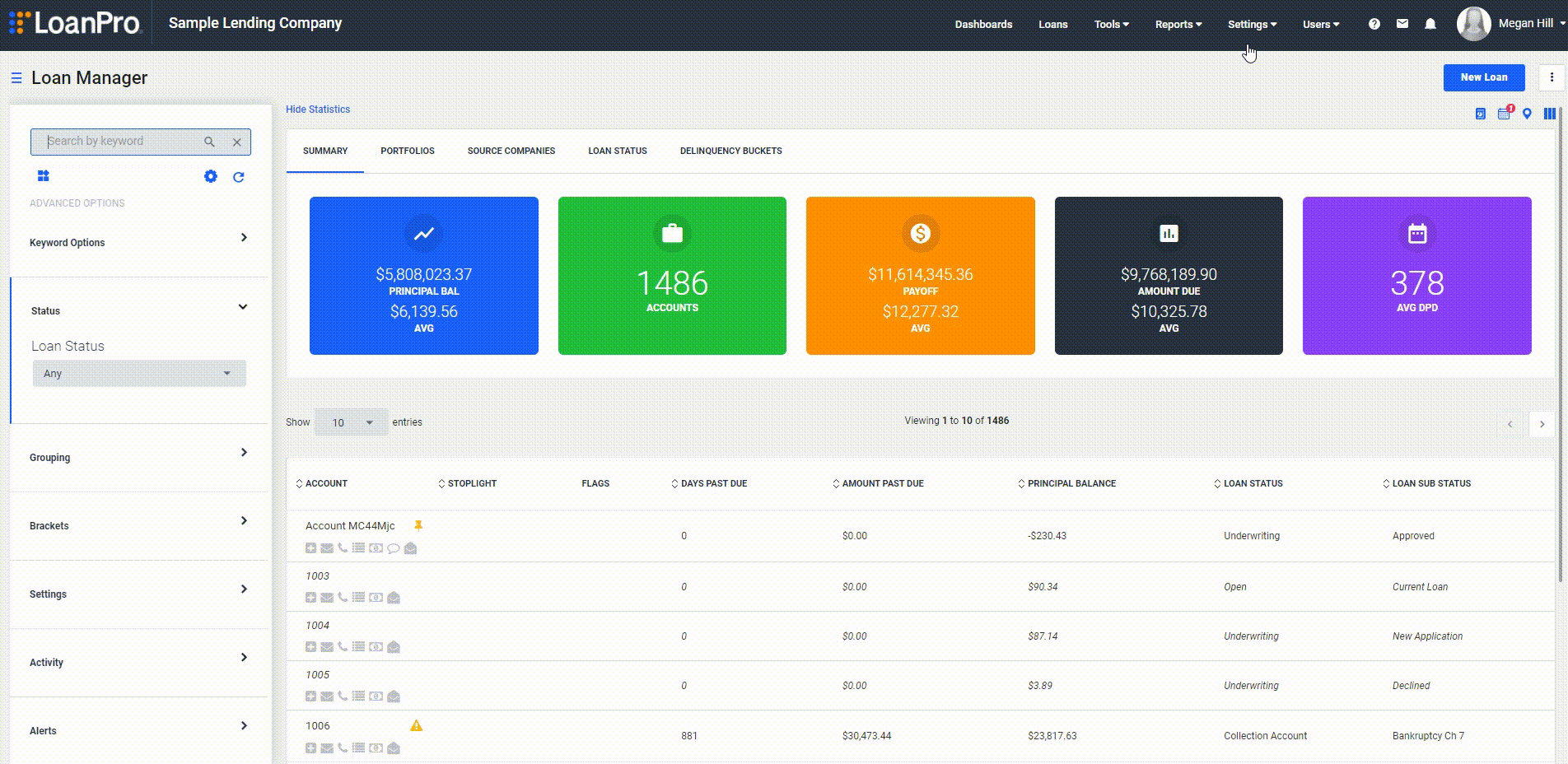Screen dimensions: 1568x764
Task: Click the payment money icon under loan 1005
Action: (376, 696)
